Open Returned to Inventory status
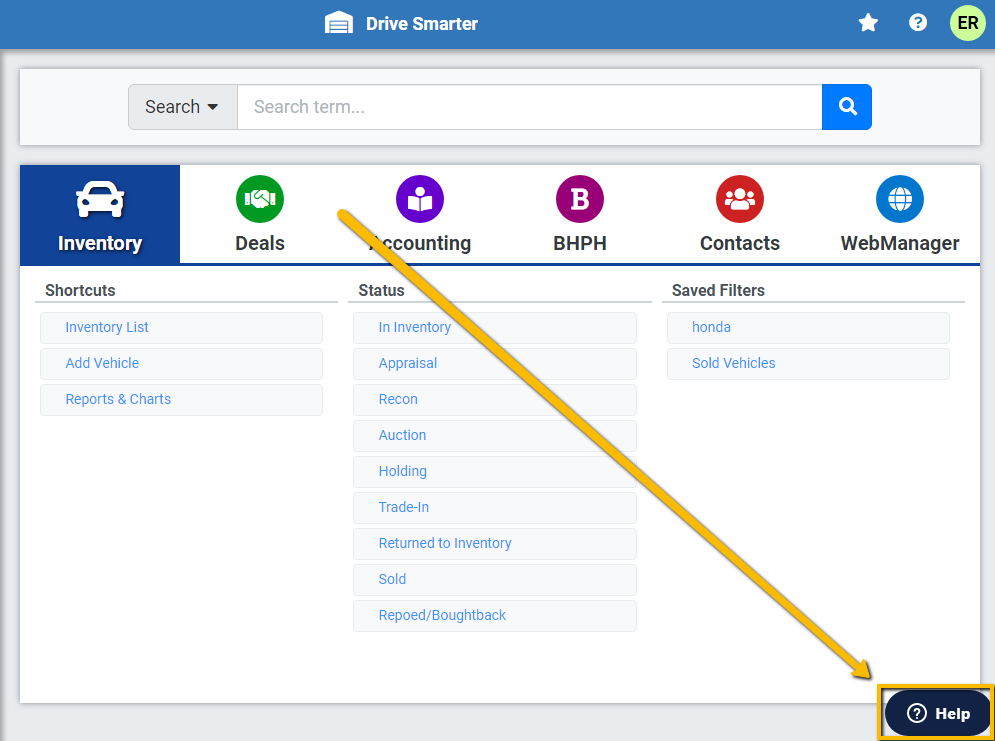Screen dimensions: 995x741 [495, 544]
